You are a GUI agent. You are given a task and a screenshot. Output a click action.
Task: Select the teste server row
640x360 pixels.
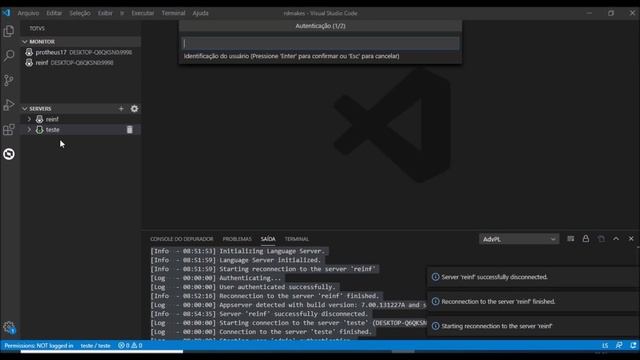tap(81, 129)
